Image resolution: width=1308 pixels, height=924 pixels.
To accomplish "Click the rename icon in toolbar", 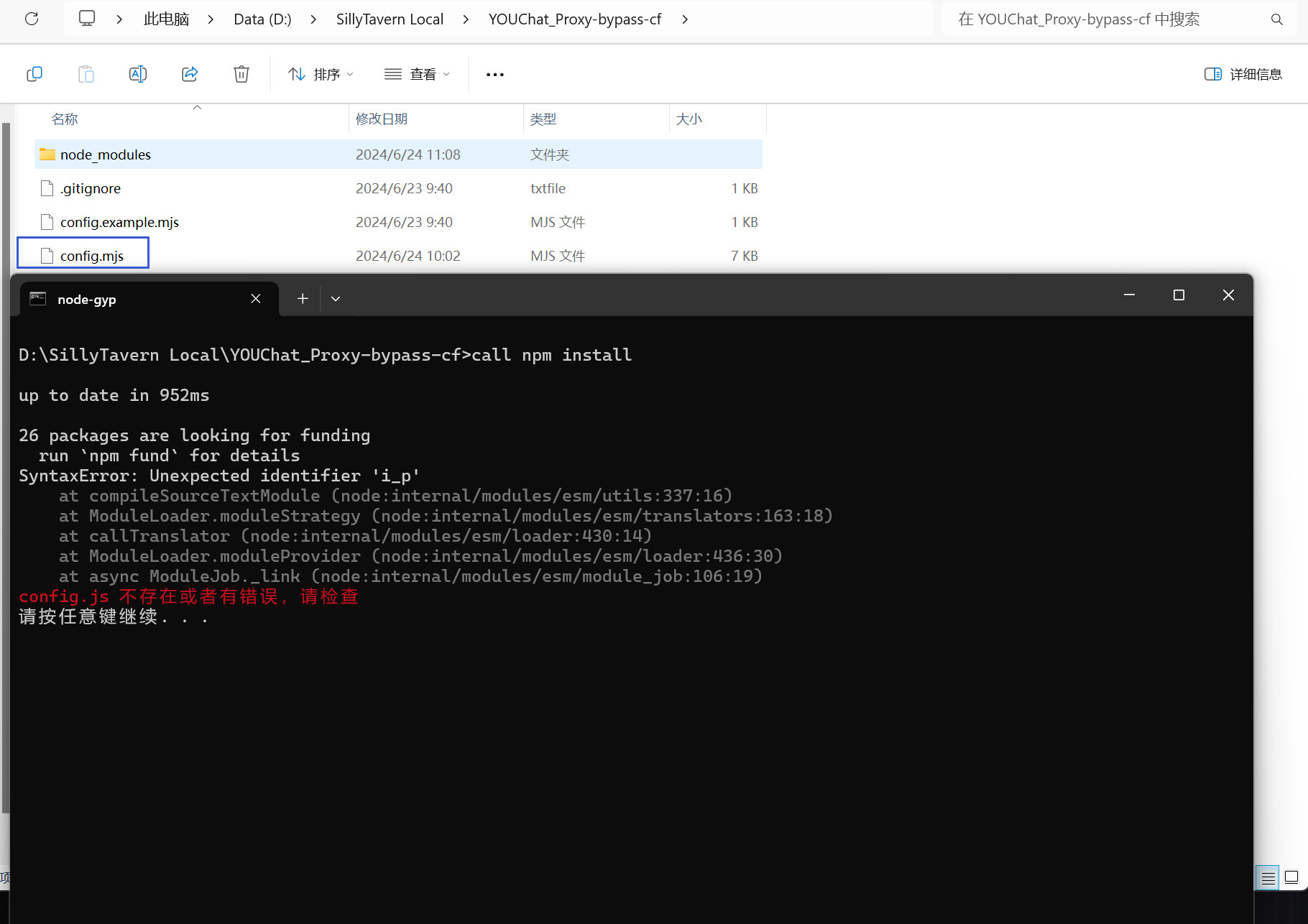I will point(137,74).
